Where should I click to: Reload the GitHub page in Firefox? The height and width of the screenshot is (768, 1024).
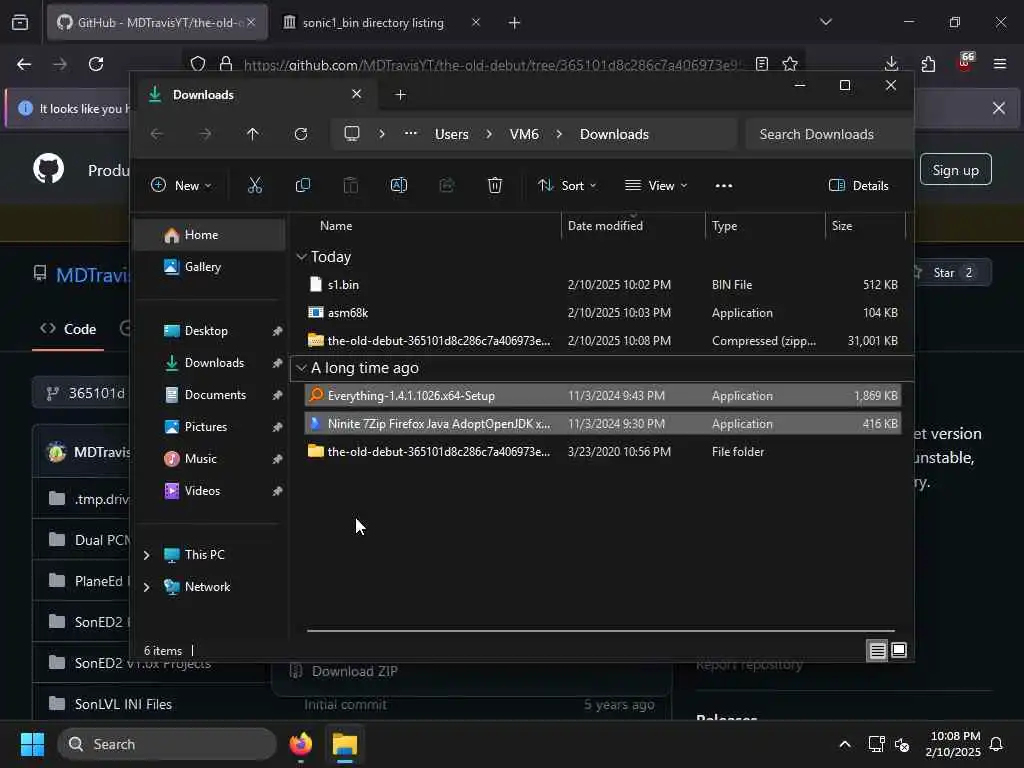[x=96, y=64]
